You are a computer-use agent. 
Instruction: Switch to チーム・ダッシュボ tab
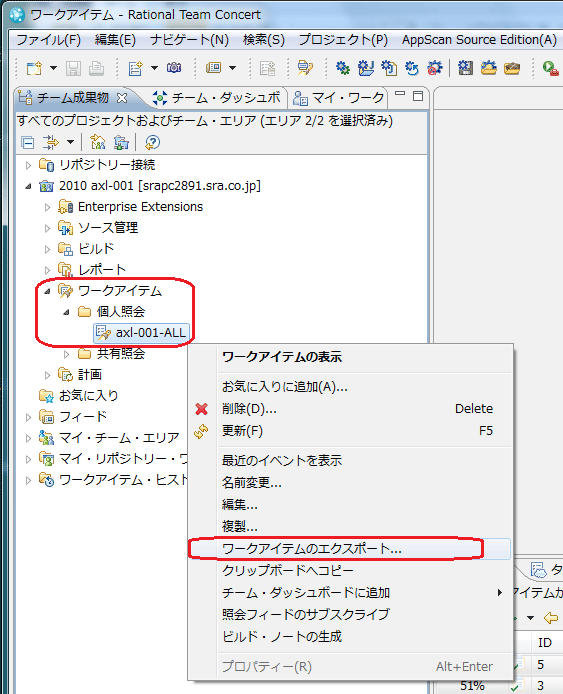[216, 98]
